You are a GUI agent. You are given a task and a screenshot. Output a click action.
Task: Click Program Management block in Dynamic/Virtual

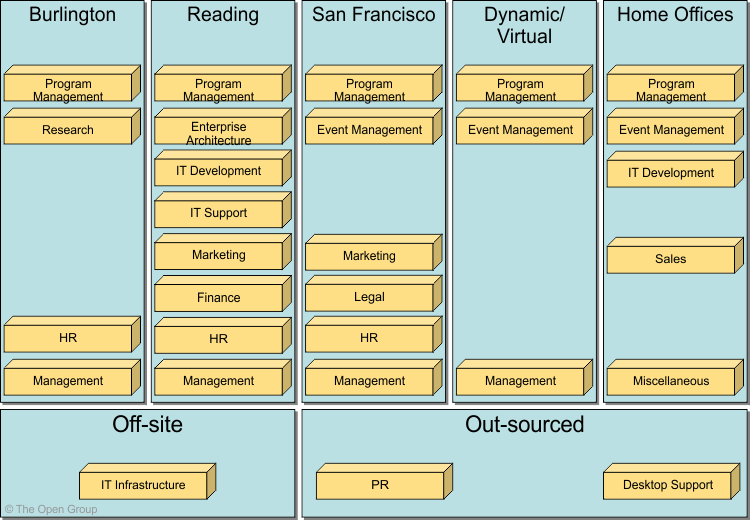click(524, 83)
